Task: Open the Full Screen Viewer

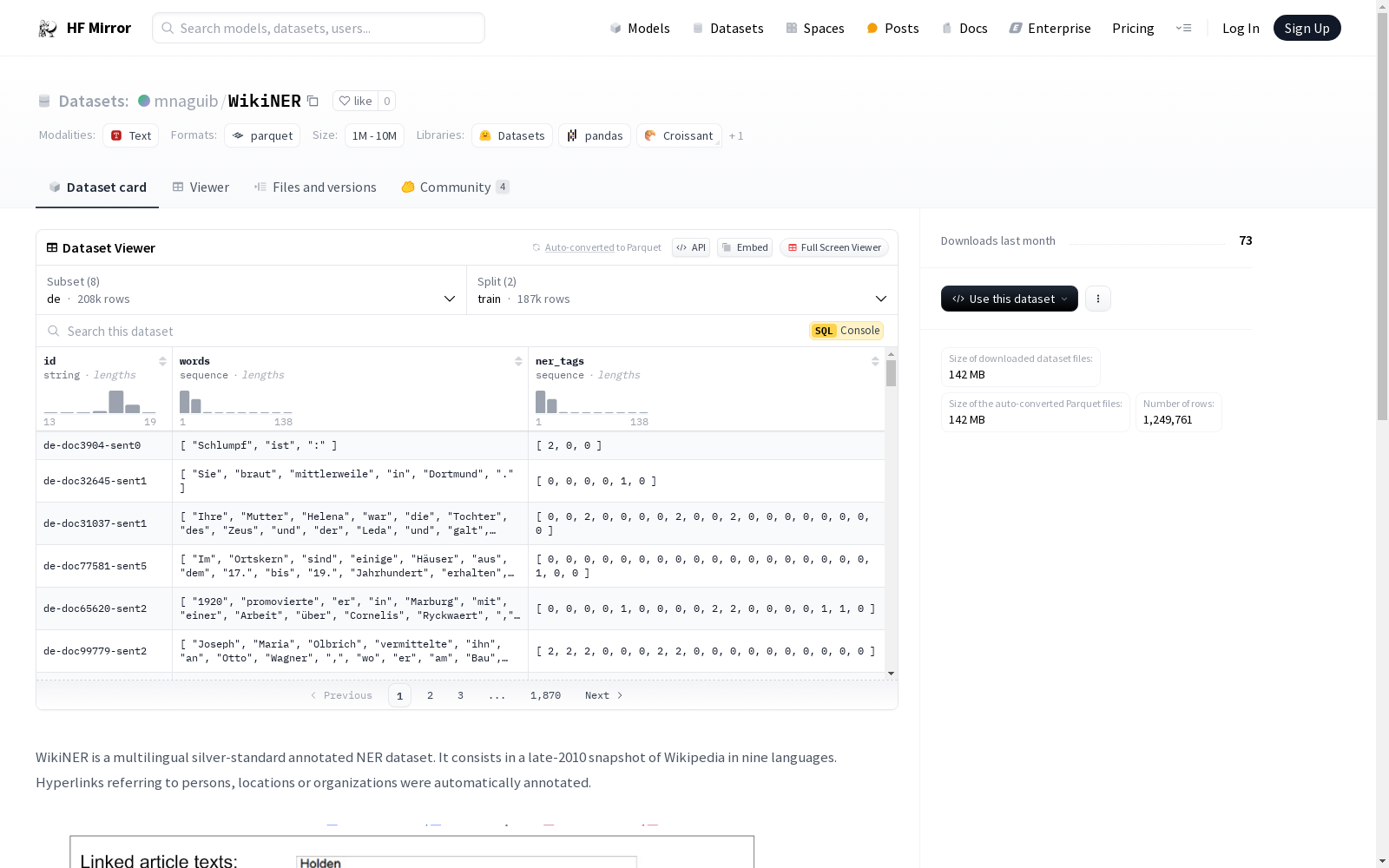Action: click(834, 247)
